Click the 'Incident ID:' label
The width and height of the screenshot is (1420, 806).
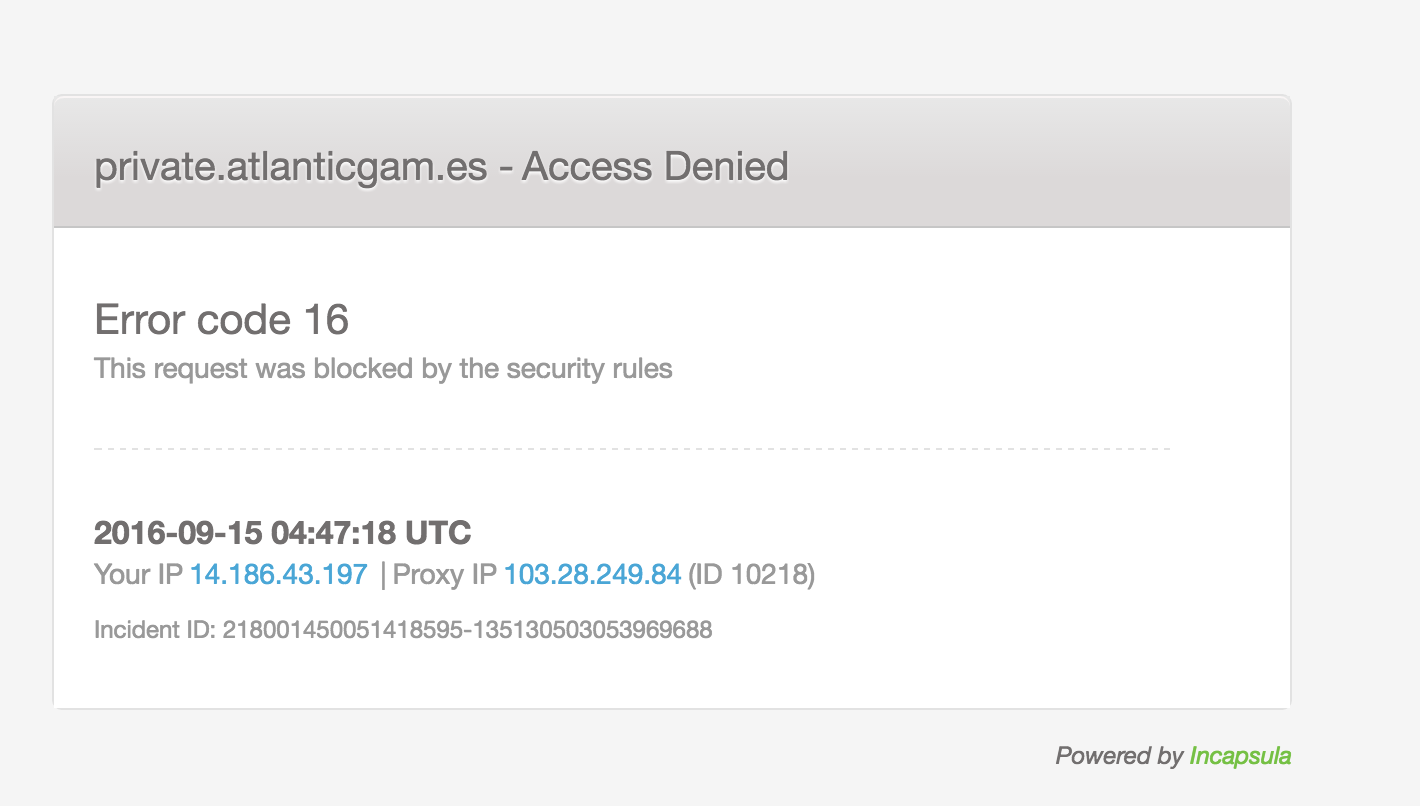click(155, 630)
